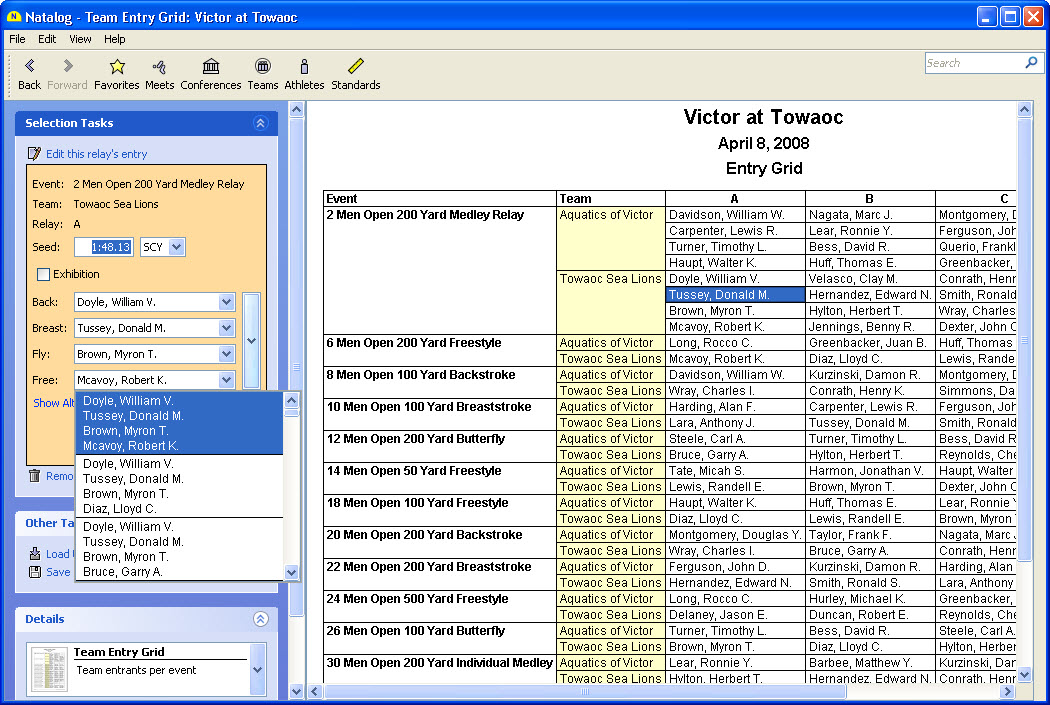The height and width of the screenshot is (705, 1050).
Task: Expand the Fly swimmer dropdown
Action: click(226, 354)
